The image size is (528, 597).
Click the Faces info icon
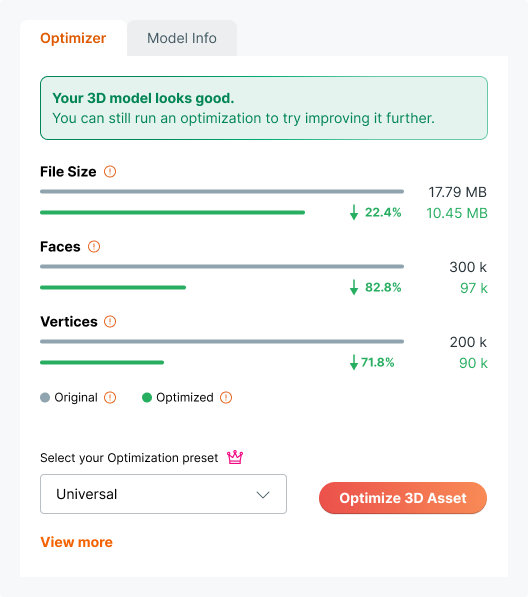[94, 247]
